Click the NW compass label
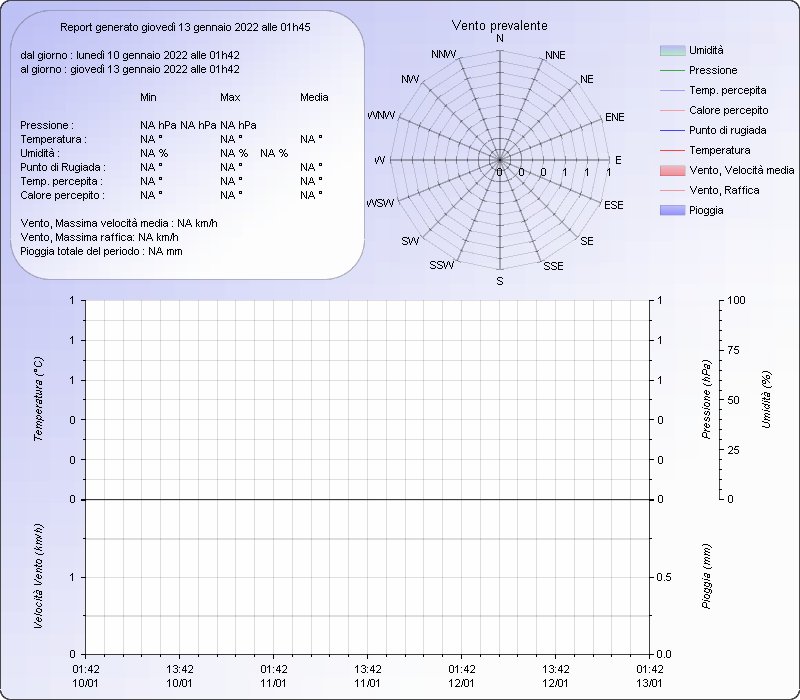The height and width of the screenshot is (700, 800). 410,80
